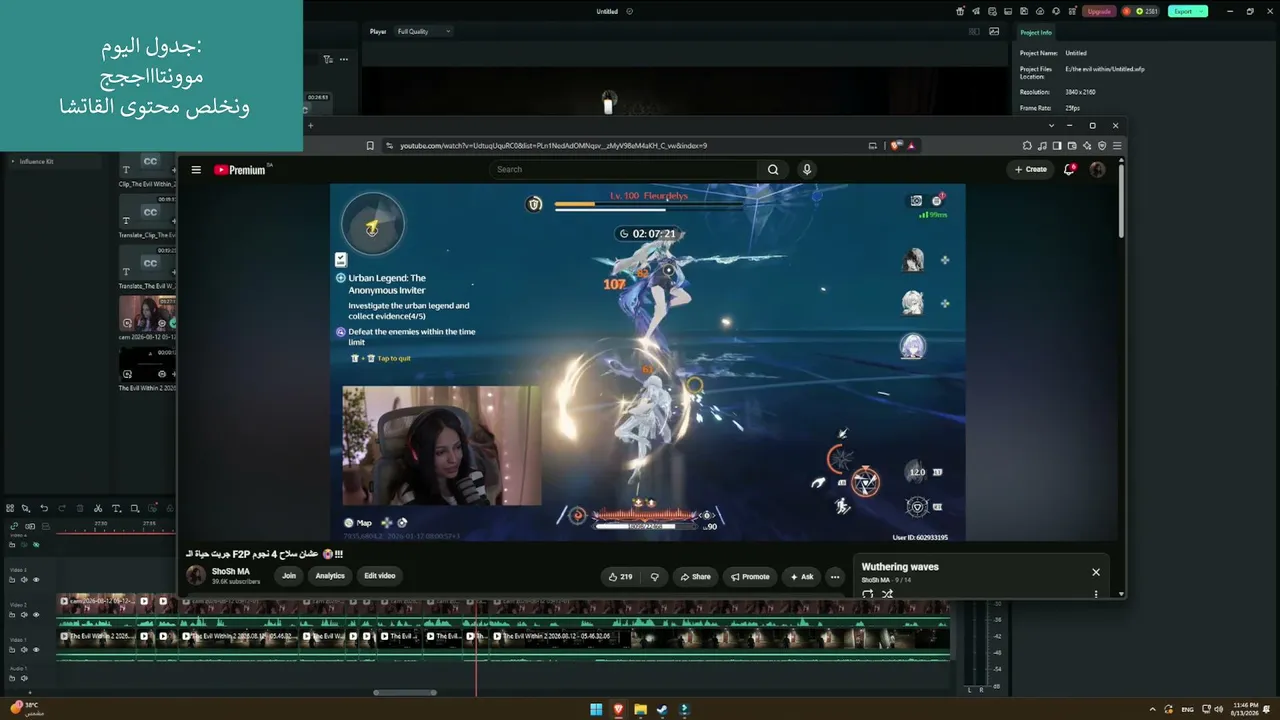Switch to the Project Info tab
The height and width of the screenshot is (720, 1280).
coord(1036,32)
